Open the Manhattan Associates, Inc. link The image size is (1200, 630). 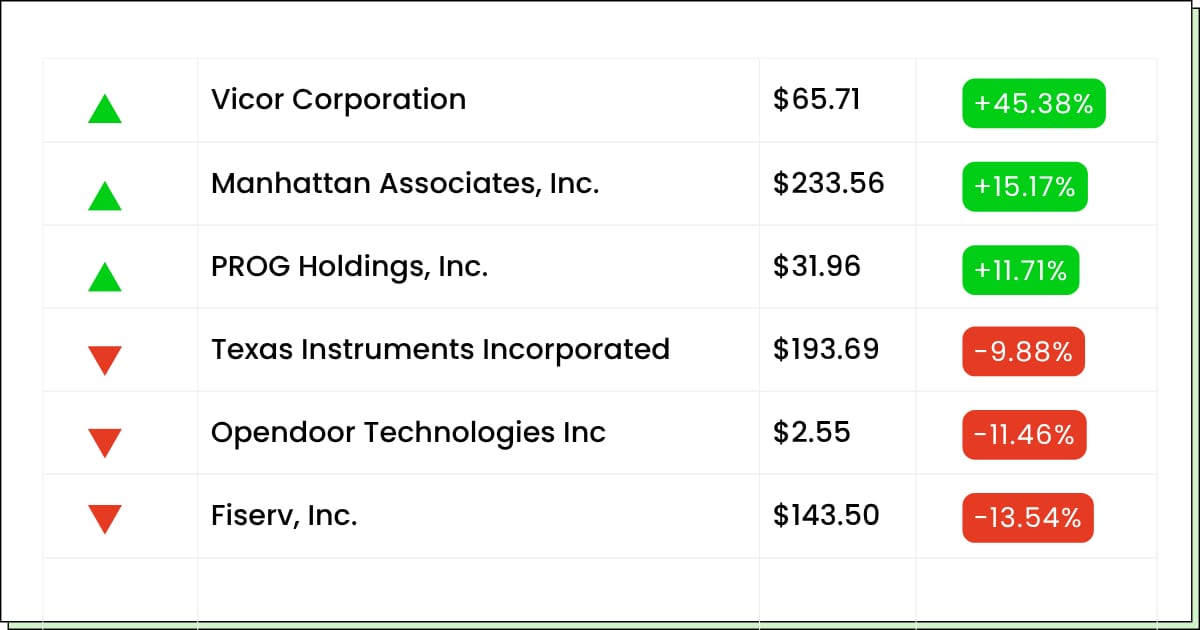tap(405, 184)
